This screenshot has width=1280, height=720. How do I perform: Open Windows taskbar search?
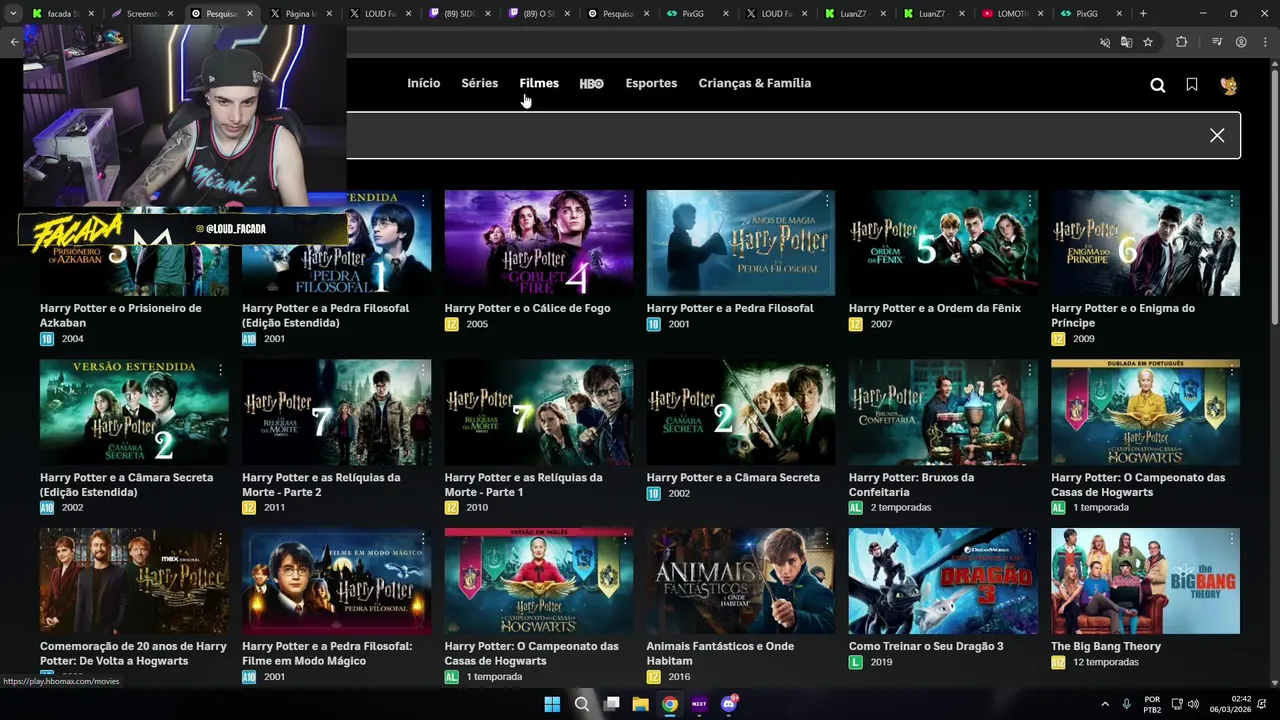point(581,704)
